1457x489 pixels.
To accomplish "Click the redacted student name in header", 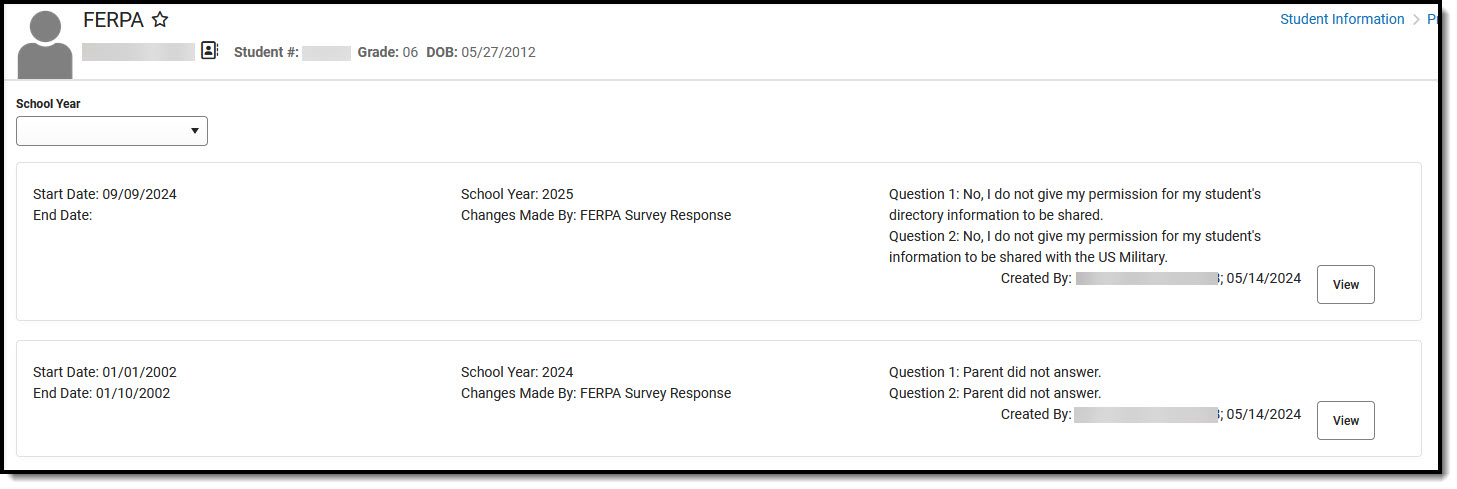I will click(x=138, y=52).
